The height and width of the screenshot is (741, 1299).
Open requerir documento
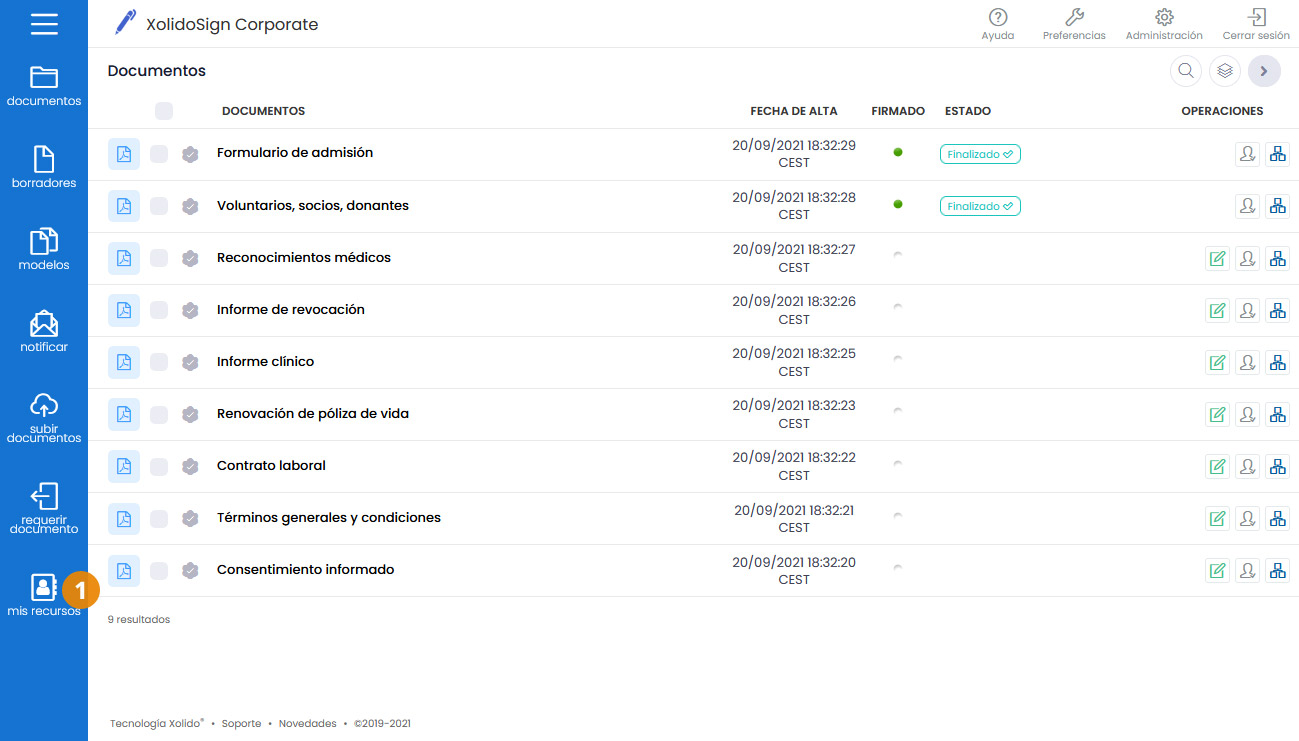[44, 509]
